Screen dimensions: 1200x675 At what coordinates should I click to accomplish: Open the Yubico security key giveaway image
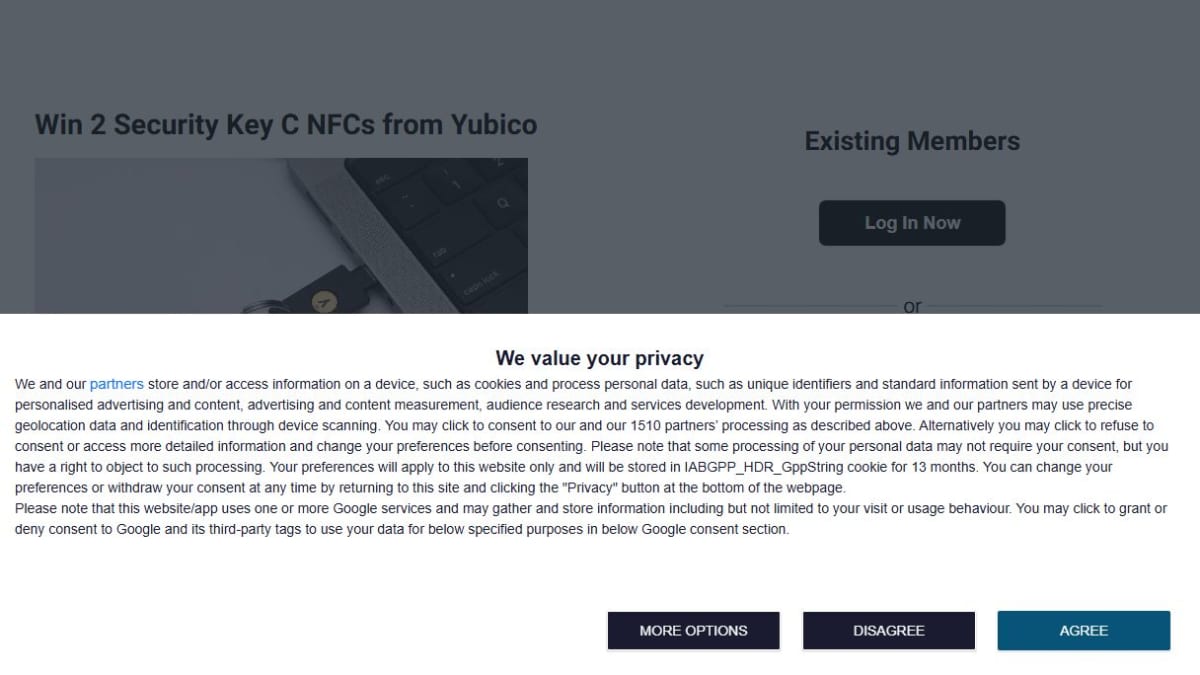[281, 236]
